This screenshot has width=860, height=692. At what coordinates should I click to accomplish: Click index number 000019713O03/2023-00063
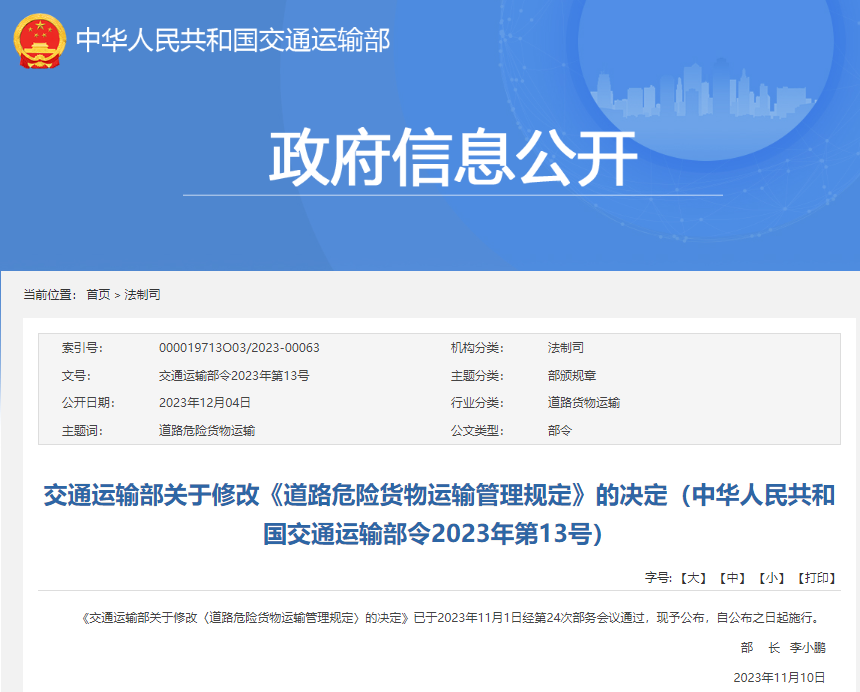point(239,348)
